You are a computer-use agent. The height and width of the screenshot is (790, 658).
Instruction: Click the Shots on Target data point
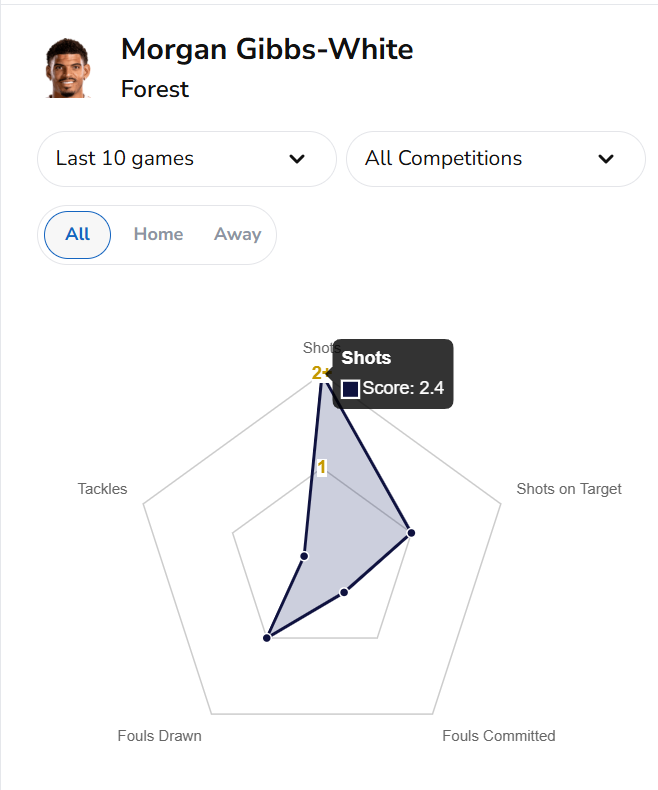(x=411, y=534)
